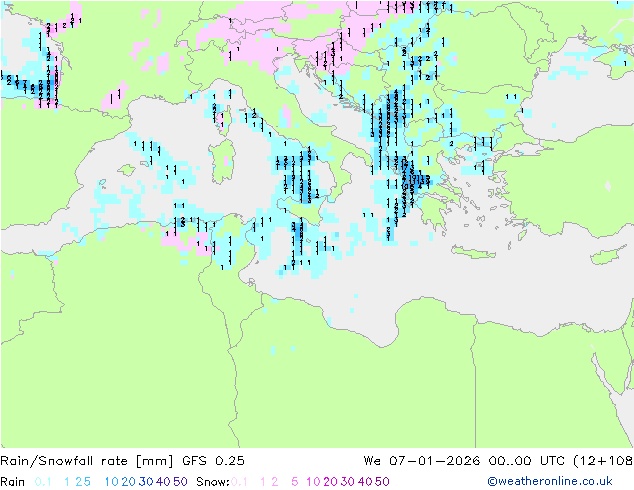Pick the snow legend 30 color value
The image size is (634, 490).
click(348, 482)
